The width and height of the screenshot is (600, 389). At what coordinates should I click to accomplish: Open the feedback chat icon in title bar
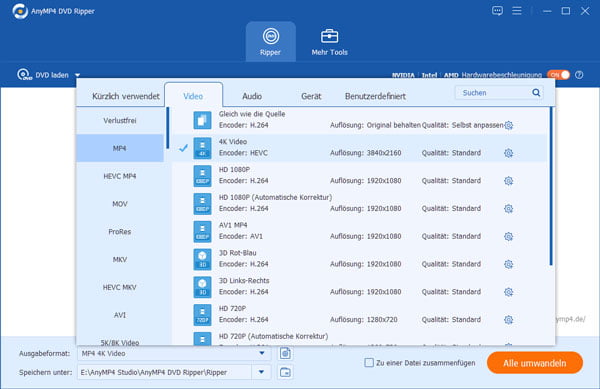pyautogui.click(x=497, y=11)
